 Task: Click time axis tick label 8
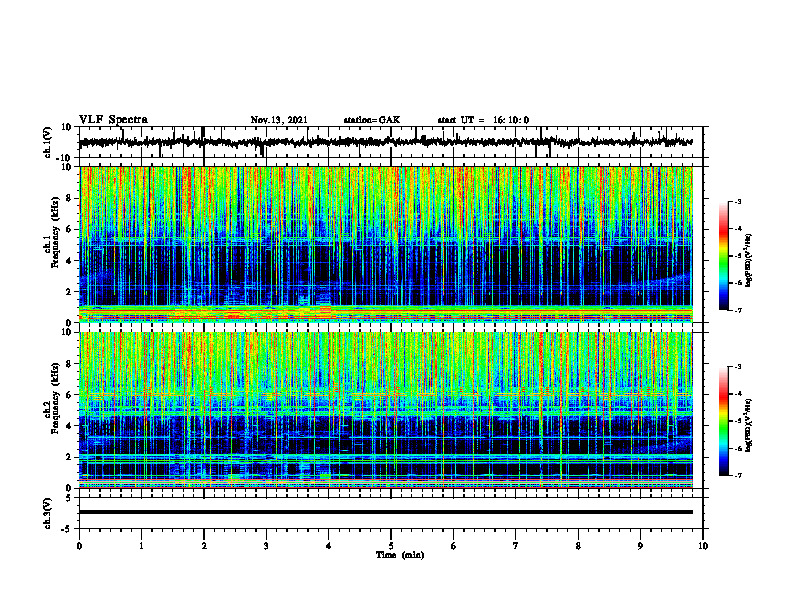click(x=578, y=546)
